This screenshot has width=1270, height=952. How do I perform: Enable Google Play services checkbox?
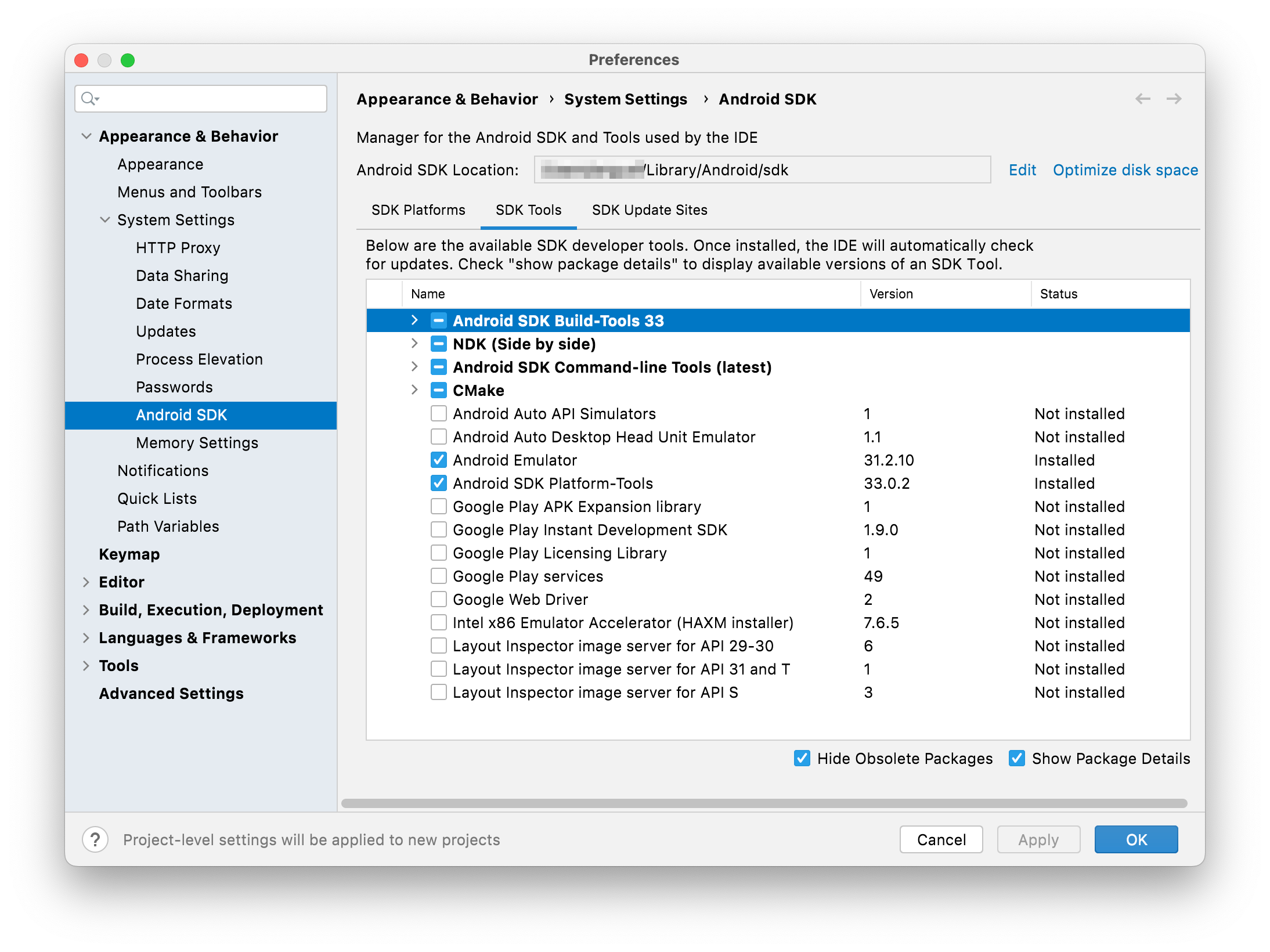(x=439, y=576)
